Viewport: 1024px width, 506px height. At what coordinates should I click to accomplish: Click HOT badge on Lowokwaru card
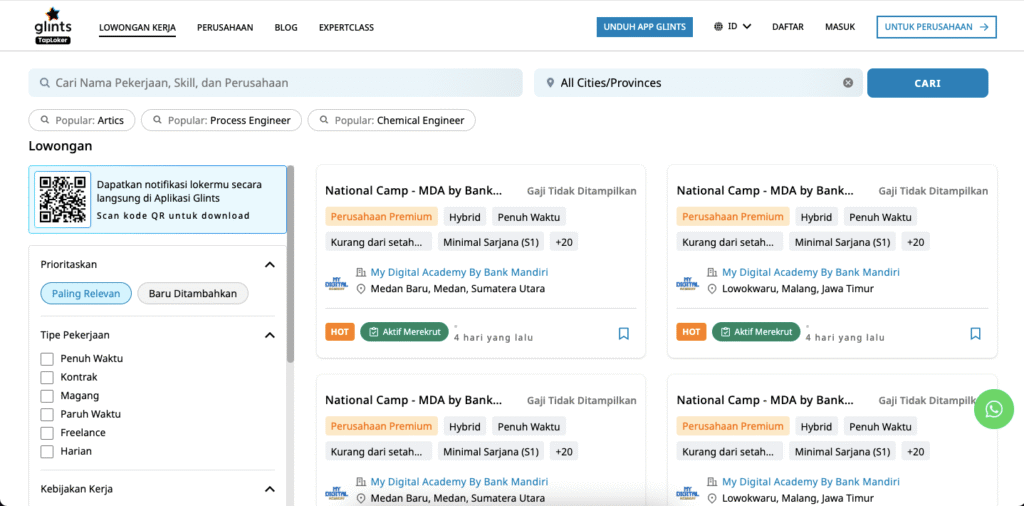pos(691,332)
